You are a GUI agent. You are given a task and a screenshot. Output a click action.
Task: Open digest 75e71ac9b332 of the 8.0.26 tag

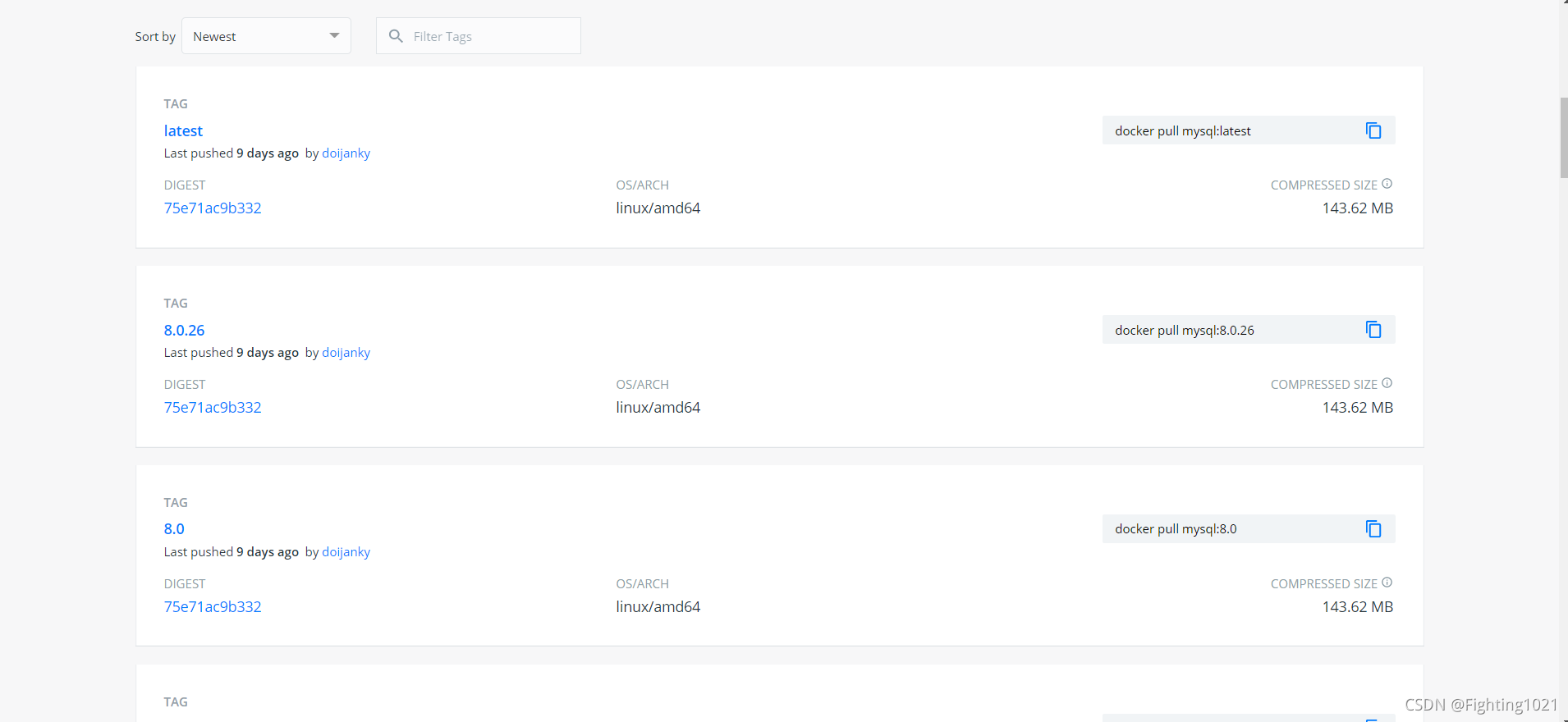tap(213, 408)
